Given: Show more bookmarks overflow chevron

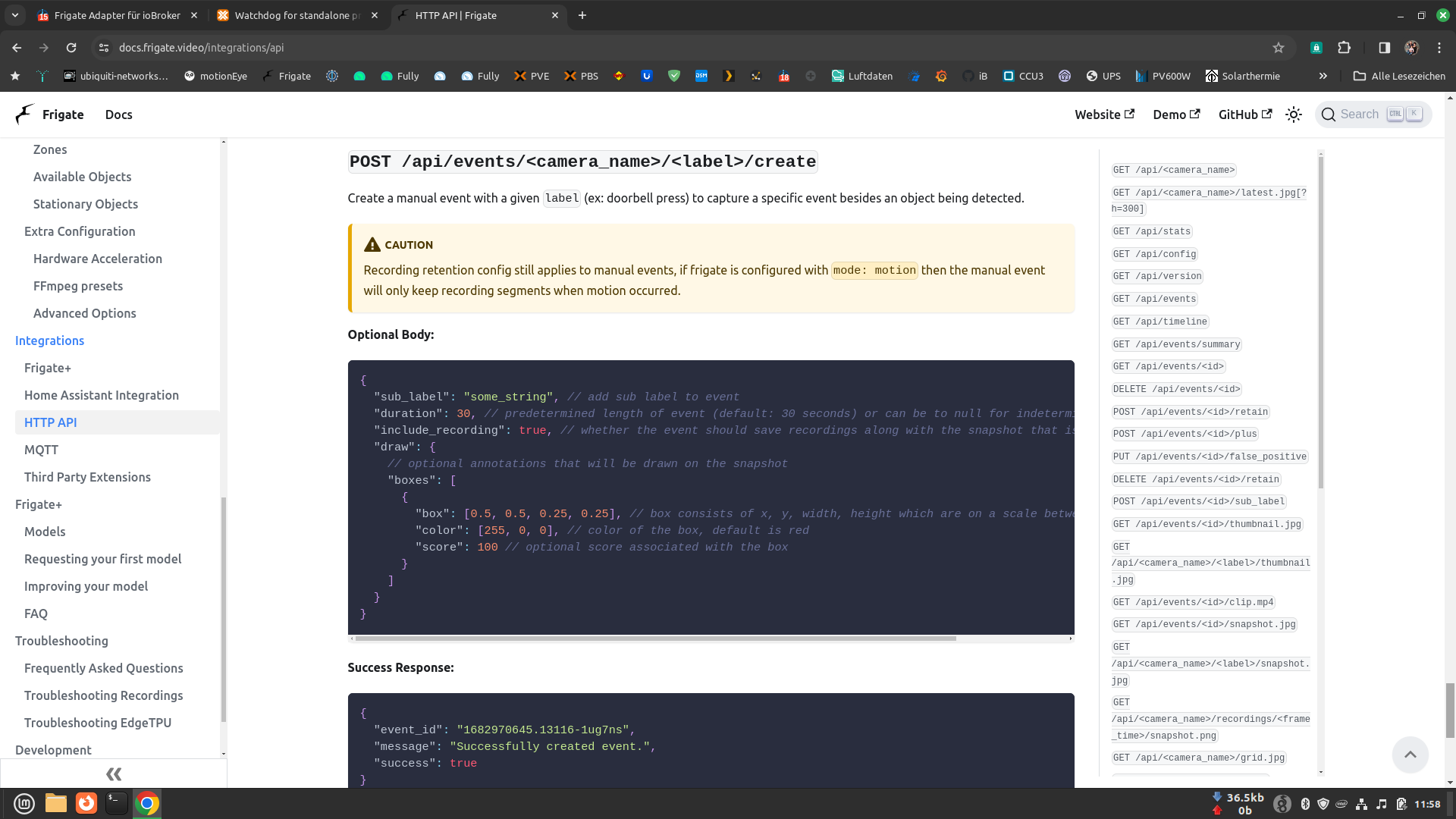Looking at the screenshot, I should [x=1323, y=76].
